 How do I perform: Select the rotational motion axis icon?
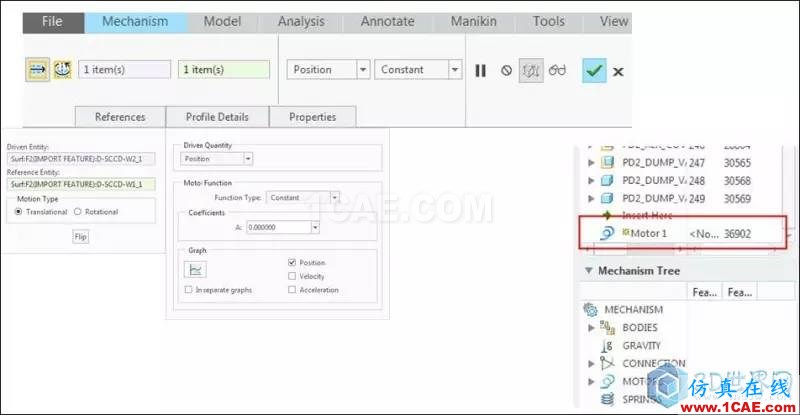63,70
